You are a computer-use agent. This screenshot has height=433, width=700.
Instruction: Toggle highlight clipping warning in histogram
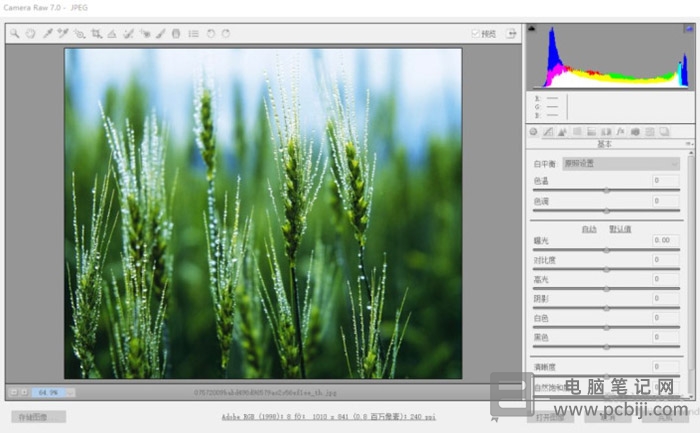tap(689, 29)
